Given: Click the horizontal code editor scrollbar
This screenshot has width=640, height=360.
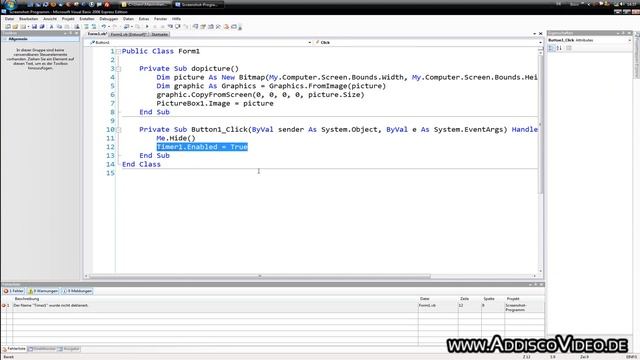Looking at the screenshot, I should click(x=260, y=276).
